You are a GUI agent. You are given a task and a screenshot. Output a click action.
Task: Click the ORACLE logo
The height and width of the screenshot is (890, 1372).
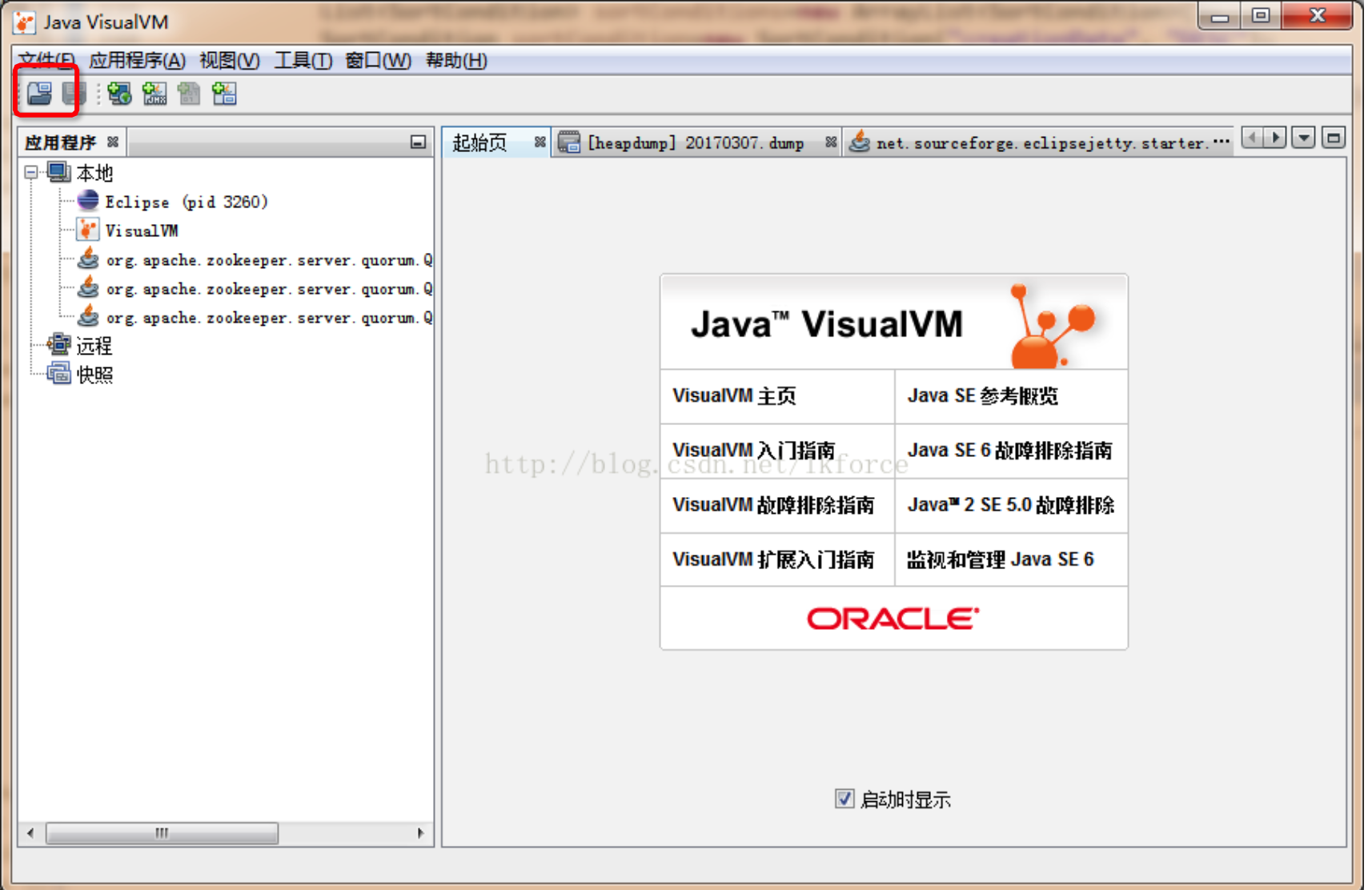point(893,619)
